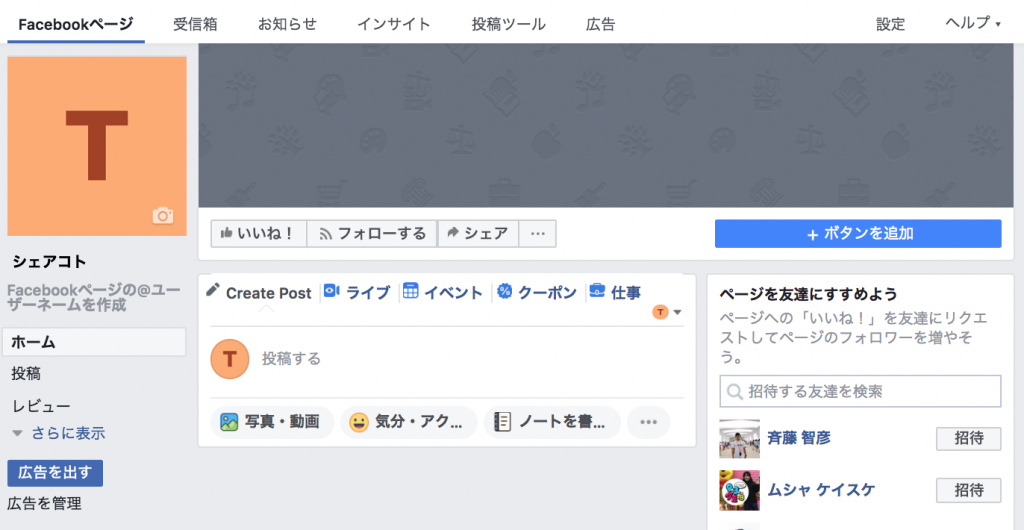Open the ヘルプ dropdown menu
1024x530 pixels.
tap(972, 23)
